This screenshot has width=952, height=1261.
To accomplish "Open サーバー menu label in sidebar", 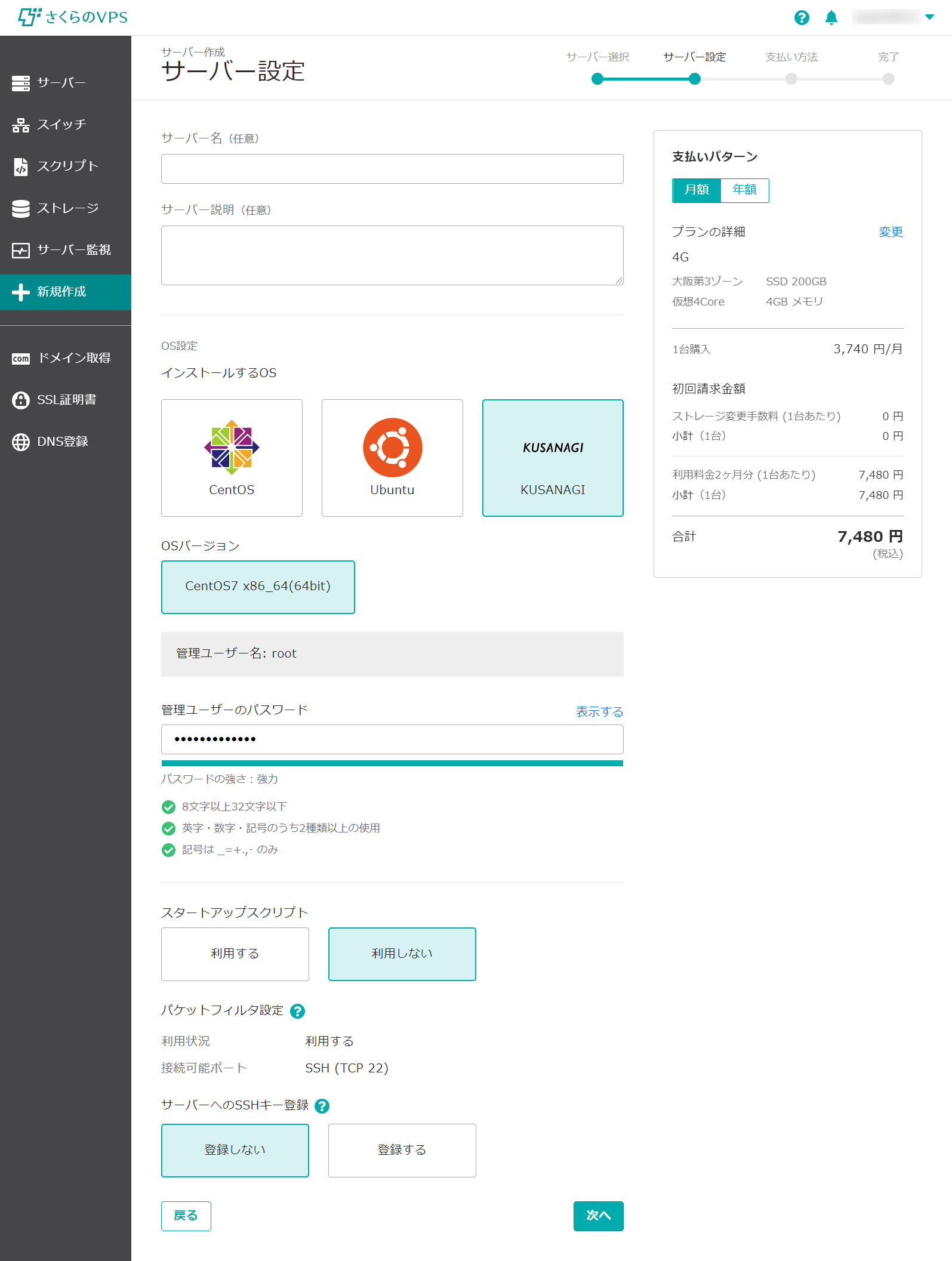I will coord(61,83).
